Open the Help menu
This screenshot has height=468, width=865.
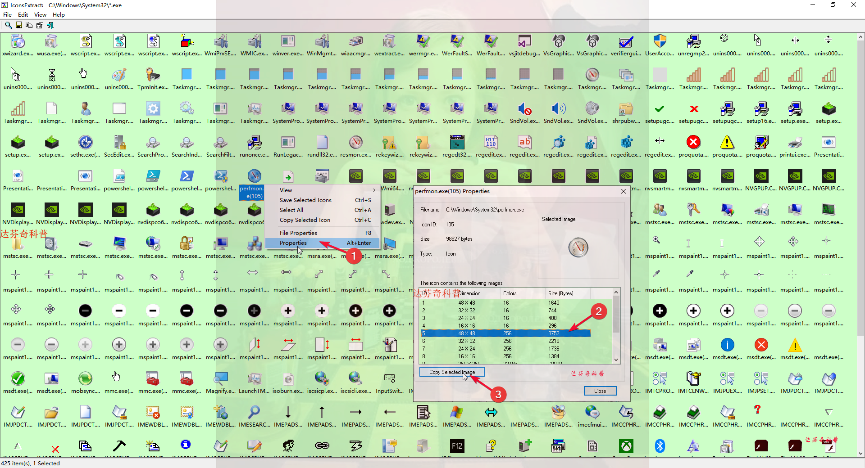58,15
